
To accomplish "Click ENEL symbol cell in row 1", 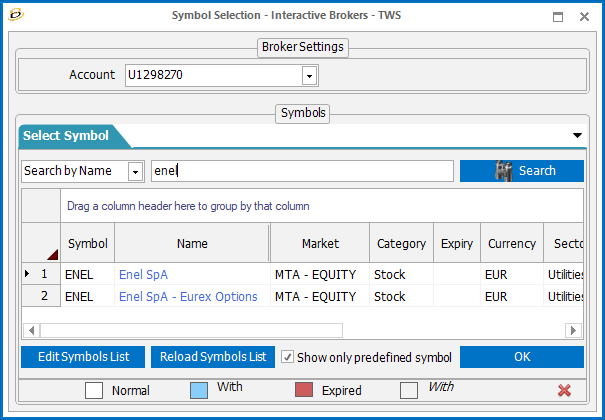I will coord(88,275).
